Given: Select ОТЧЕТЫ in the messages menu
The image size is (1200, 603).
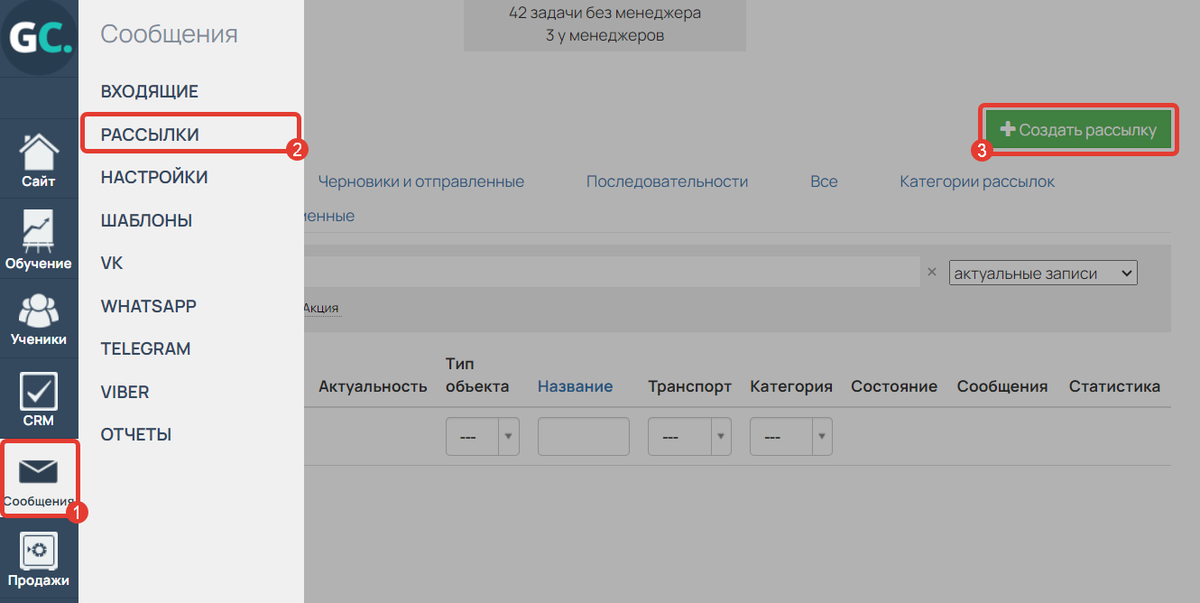Looking at the screenshot, I should 136,436.
